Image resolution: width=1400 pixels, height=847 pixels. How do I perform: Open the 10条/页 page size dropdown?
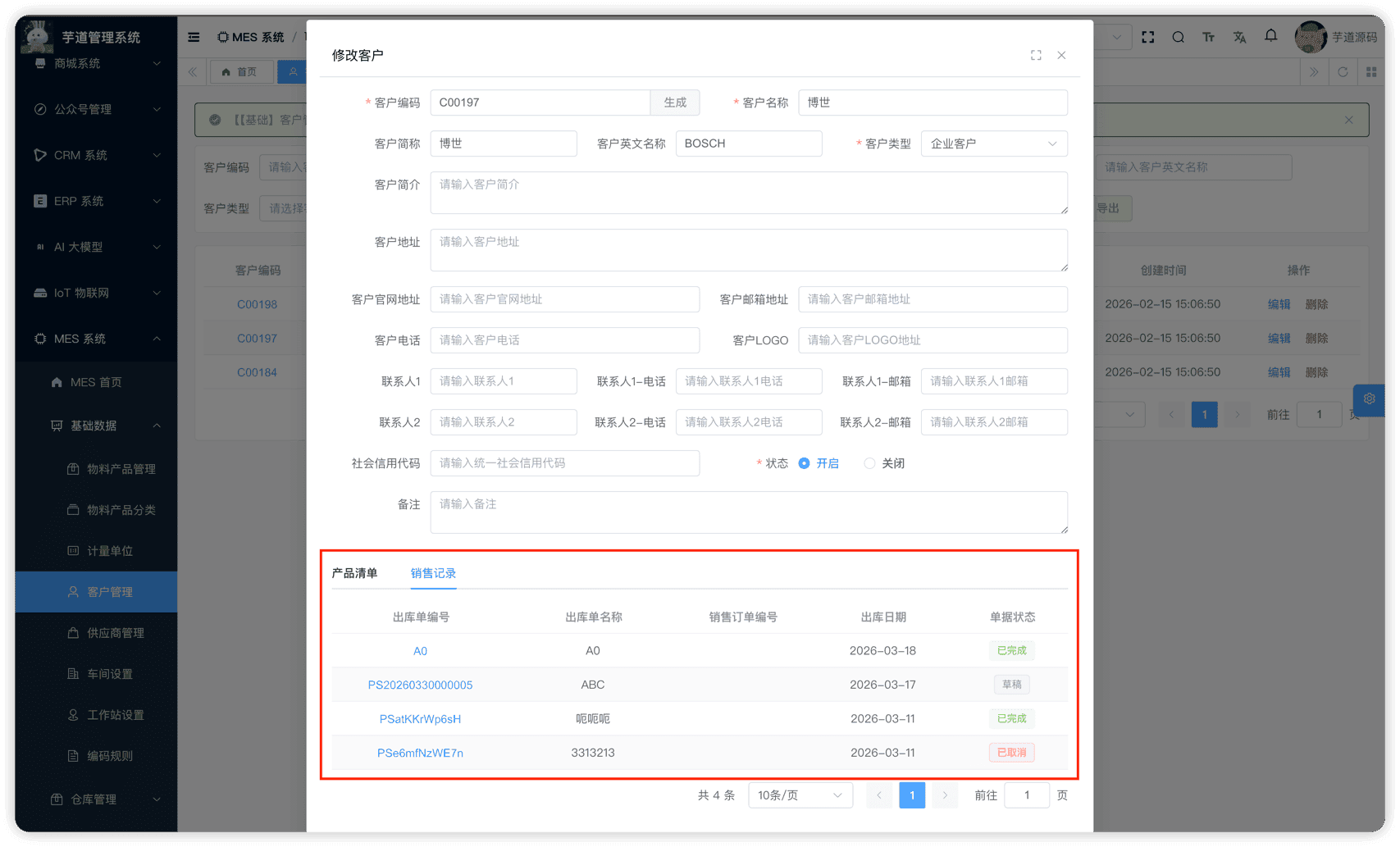[x=800, y=795]
